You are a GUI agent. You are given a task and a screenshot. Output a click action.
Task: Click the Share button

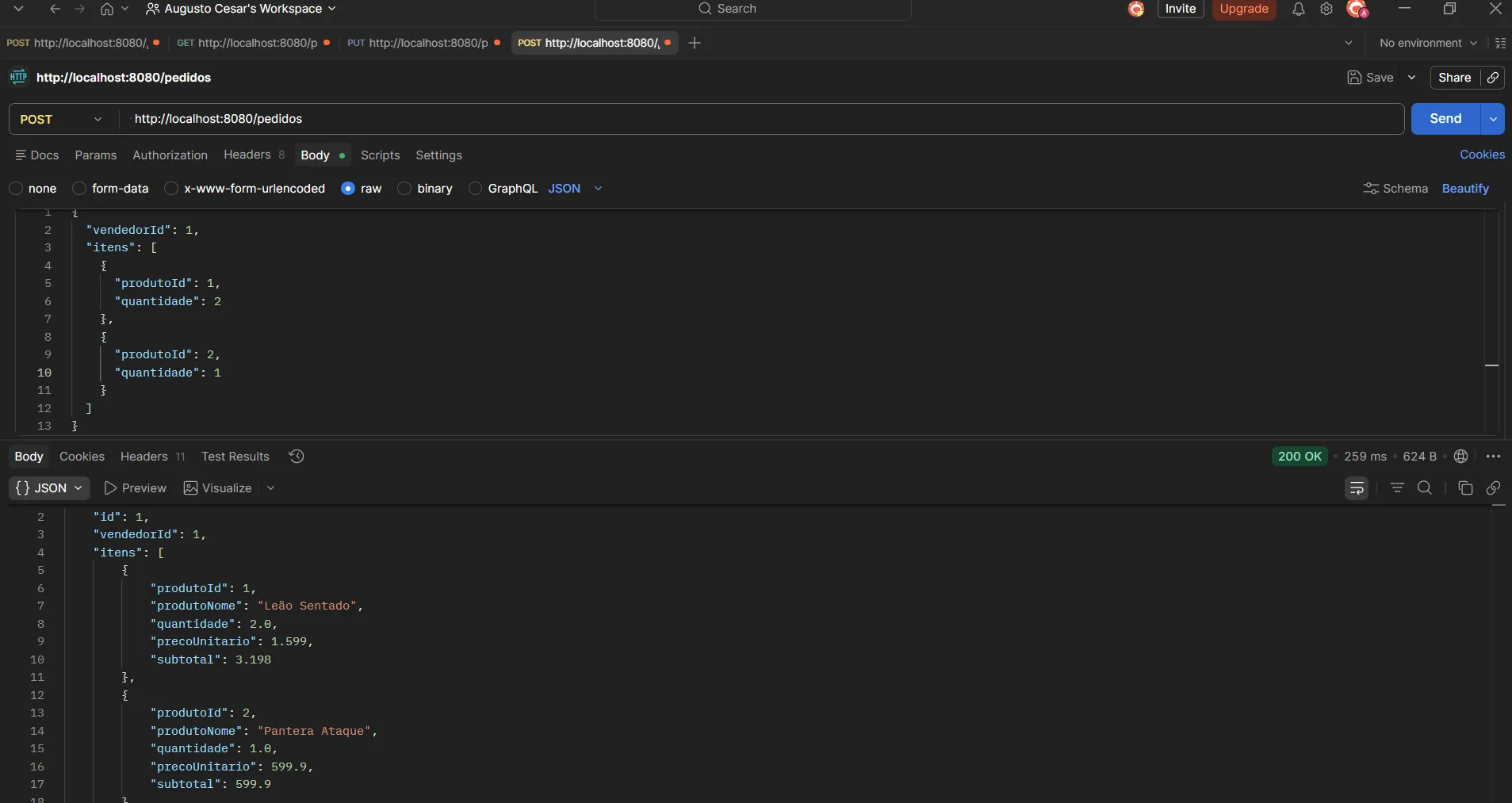coord(1455,78)
